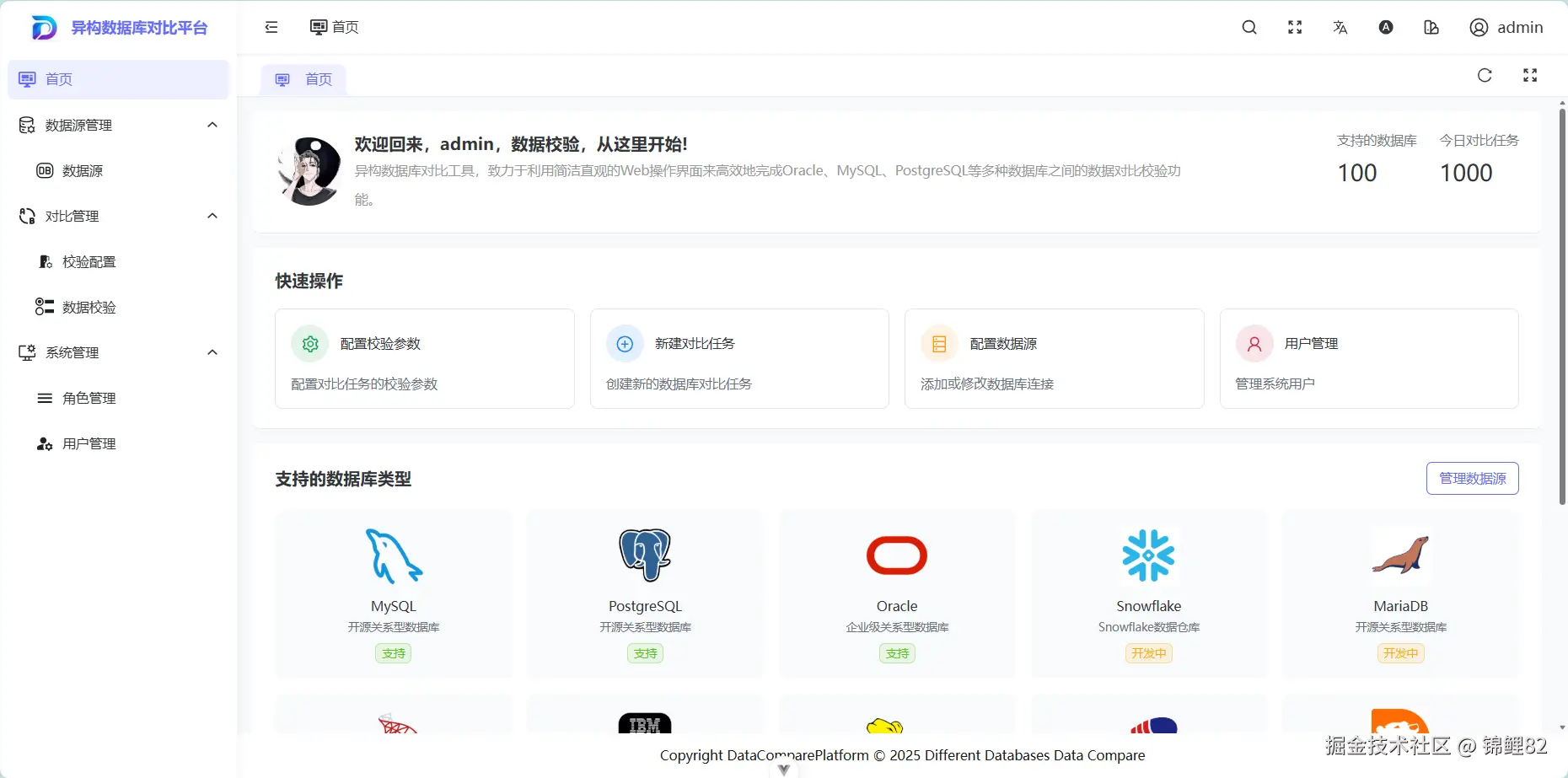
Task: Toggle fullscreen from the top header
Action: pos(1295,27)
